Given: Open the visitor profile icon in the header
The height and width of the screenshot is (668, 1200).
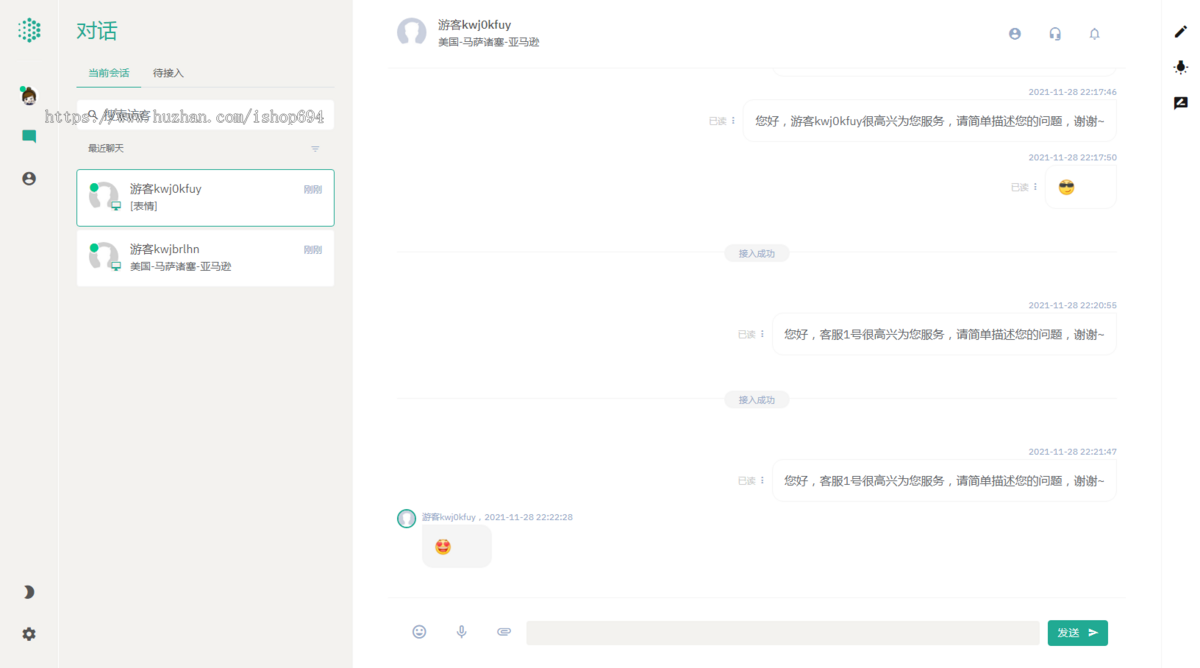Looking at the screenshot, I should coord(1014,33).
